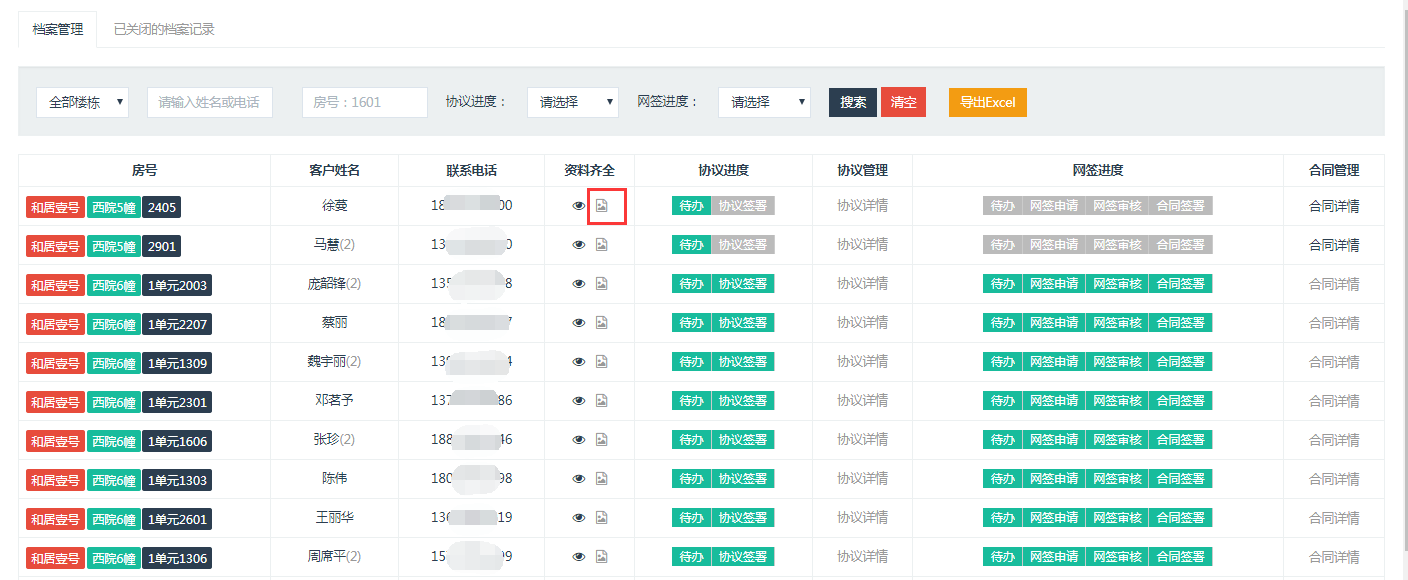Click 和居壹号 tag in 周席平 row
Screen dimensions: 1408x580
pyautogui.click(x=56, y=558)
